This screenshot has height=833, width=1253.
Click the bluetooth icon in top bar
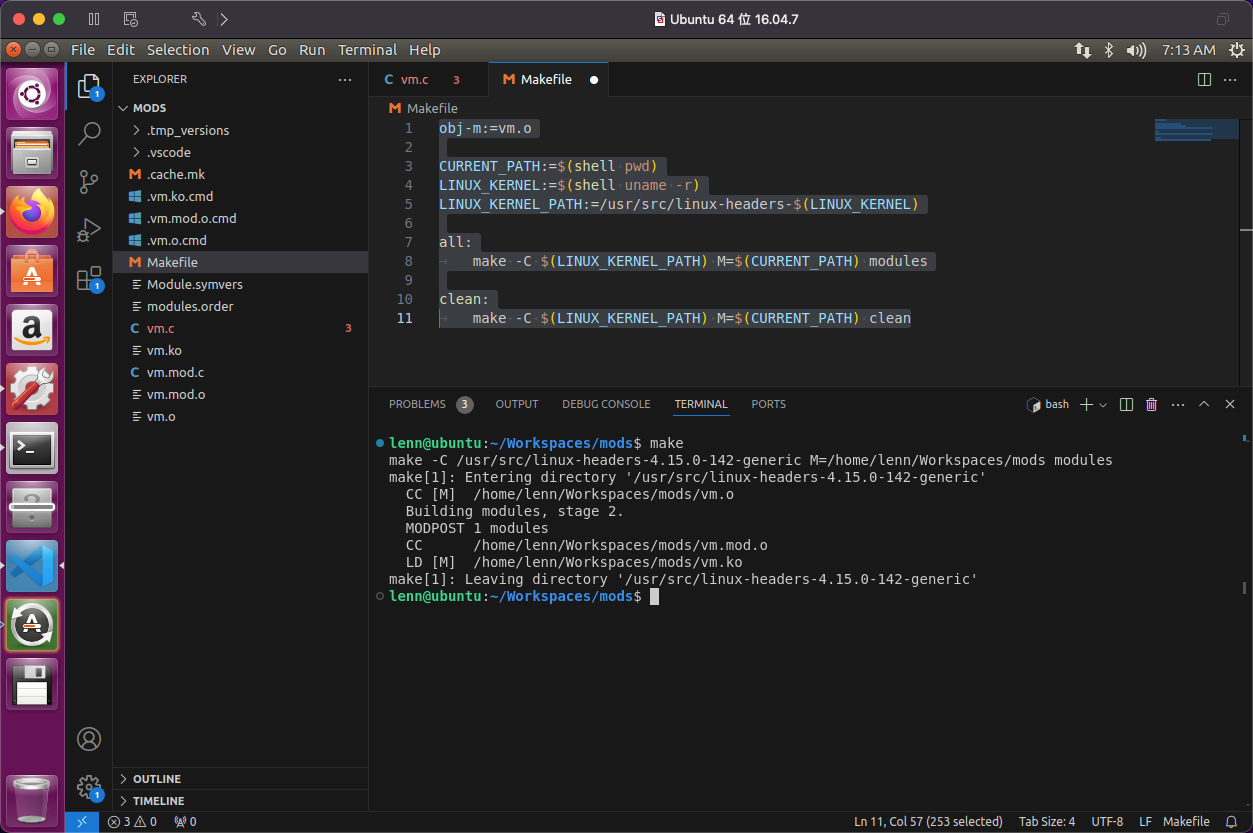click(1109, 50)
